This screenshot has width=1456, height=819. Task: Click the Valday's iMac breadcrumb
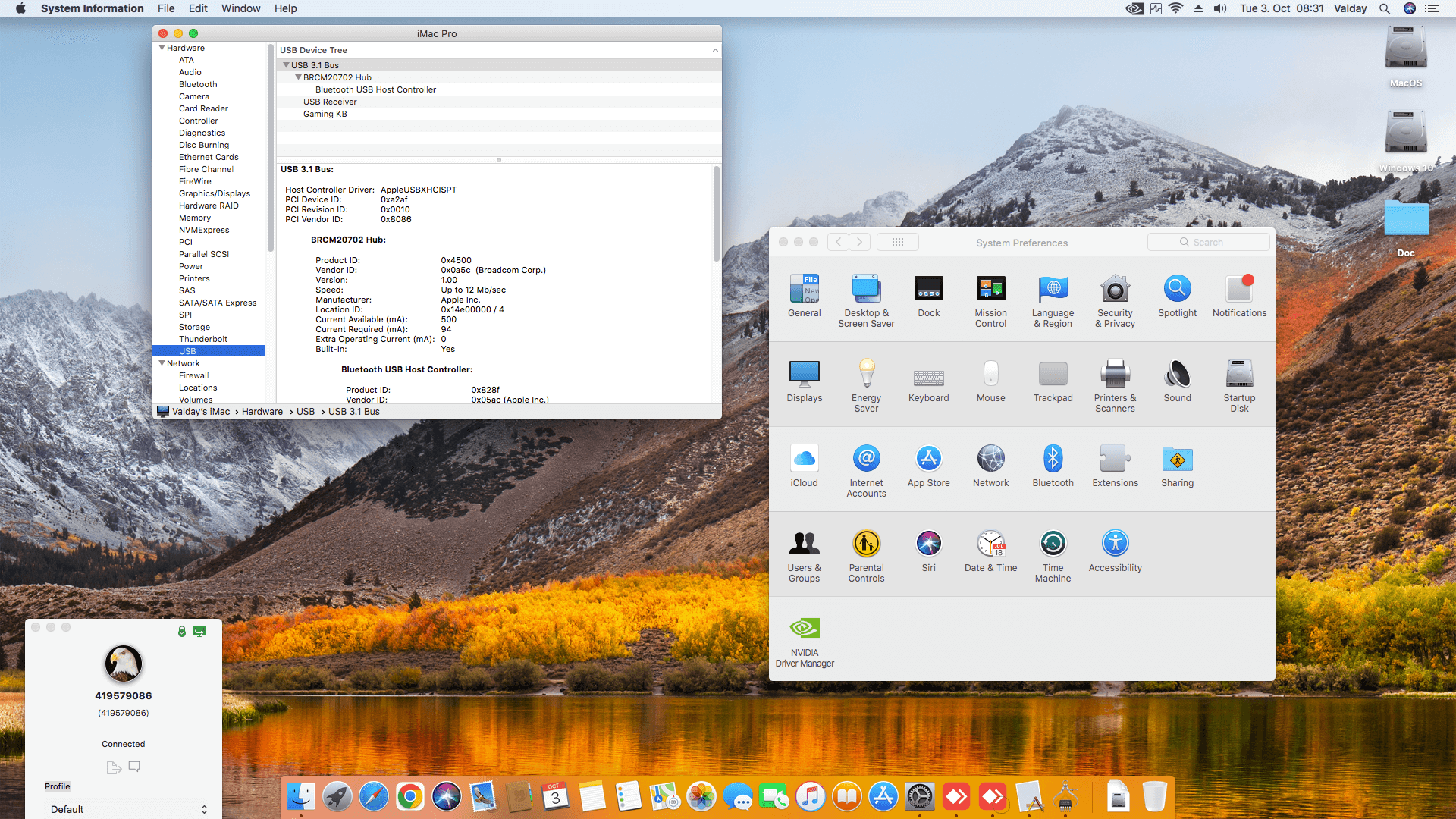click(x=201, y=412)
